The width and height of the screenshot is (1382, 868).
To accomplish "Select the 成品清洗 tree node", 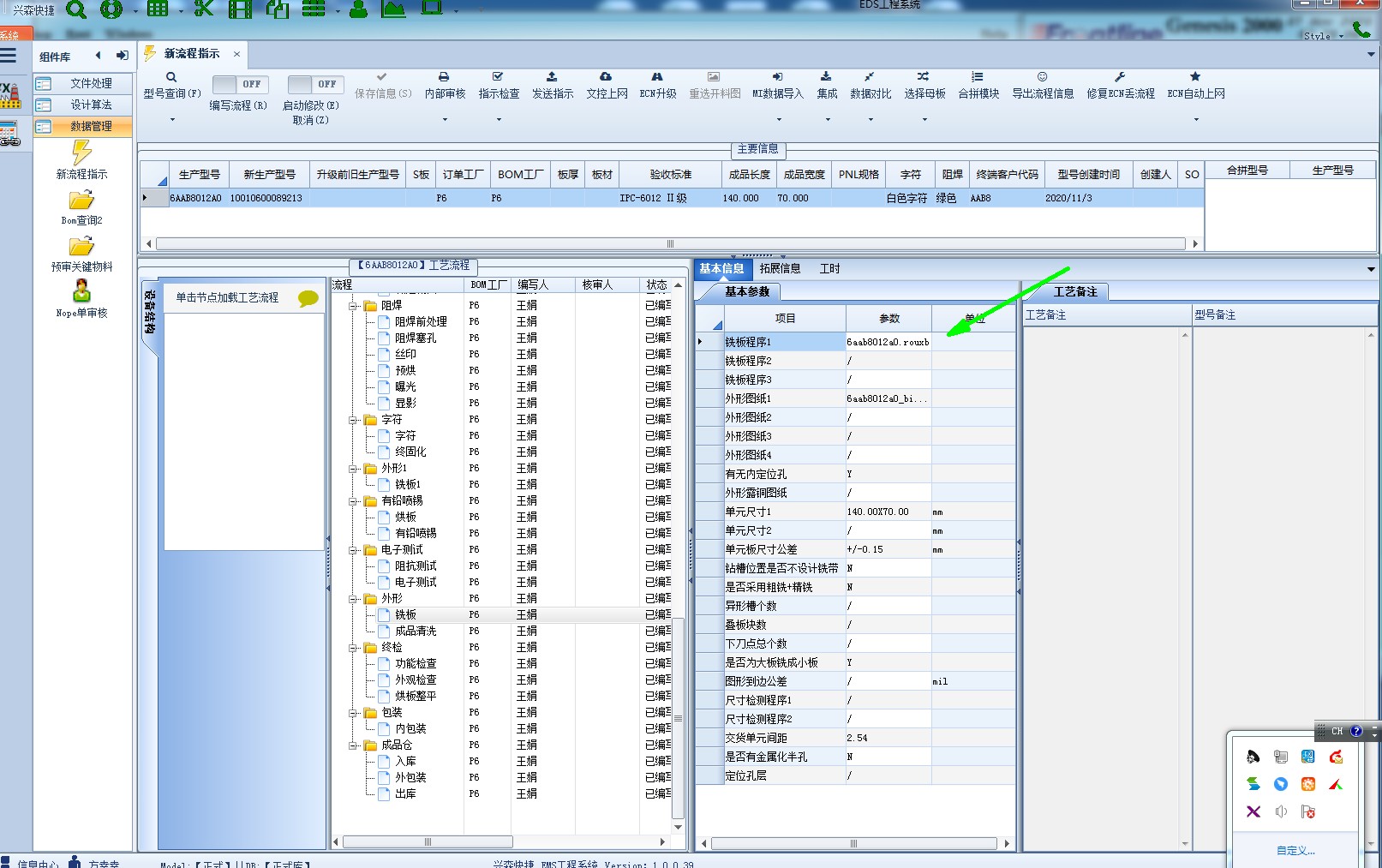I will click(416, 632).
